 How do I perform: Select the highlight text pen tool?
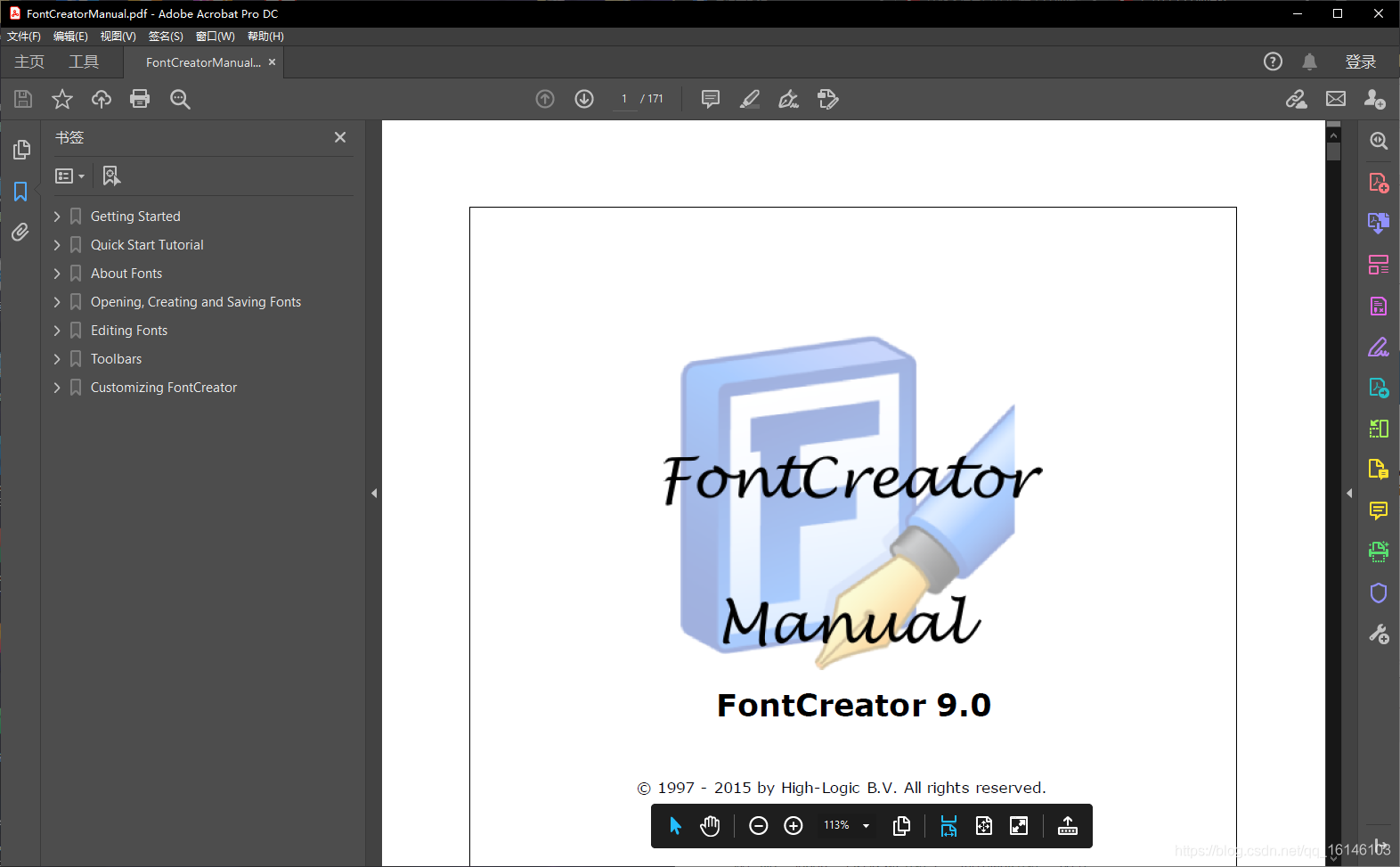(750, 99)
